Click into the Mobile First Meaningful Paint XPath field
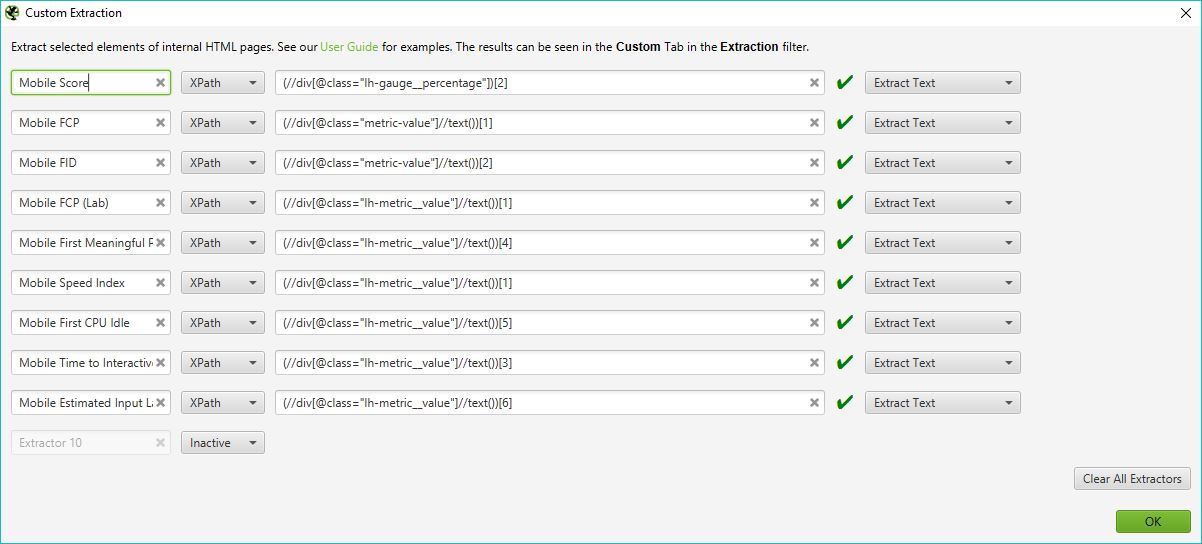Viewport: 1202px width, 544px height. pos(540,243)
